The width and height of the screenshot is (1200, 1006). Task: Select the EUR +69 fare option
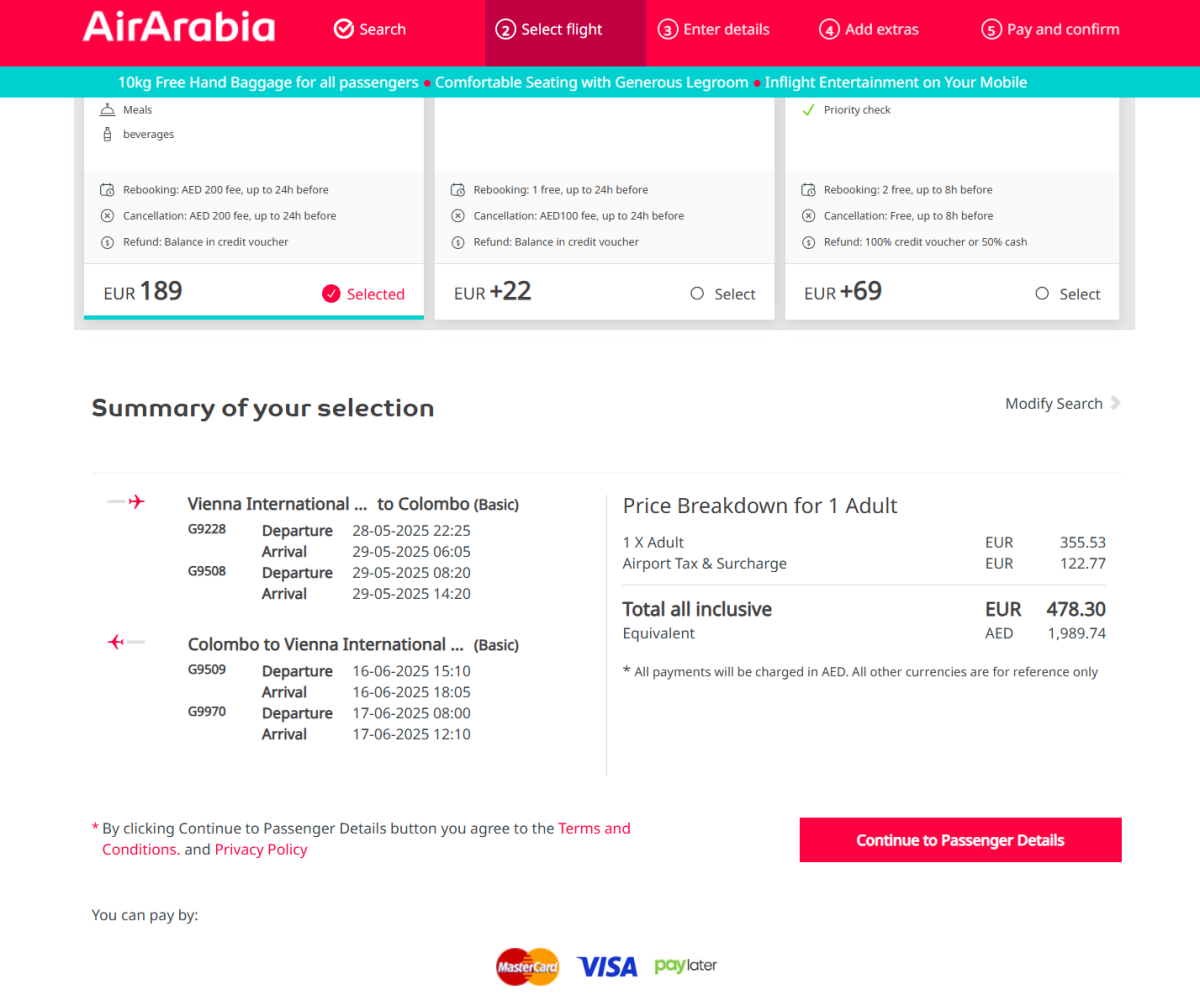(1042, 294)
